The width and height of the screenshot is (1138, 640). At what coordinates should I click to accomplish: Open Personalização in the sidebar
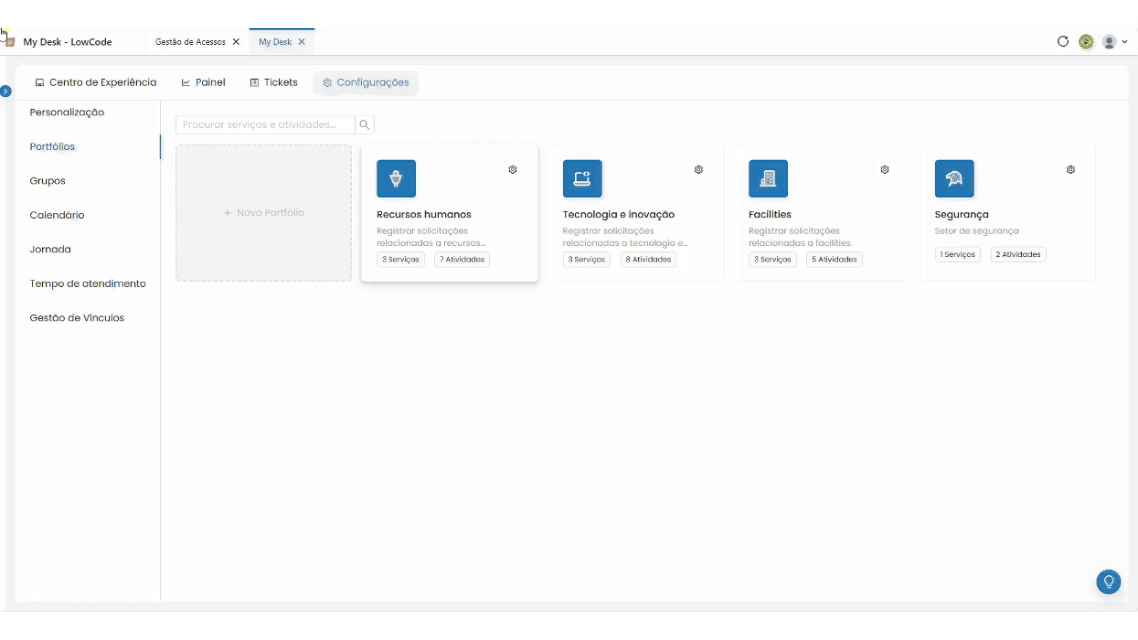click(67, 112)
